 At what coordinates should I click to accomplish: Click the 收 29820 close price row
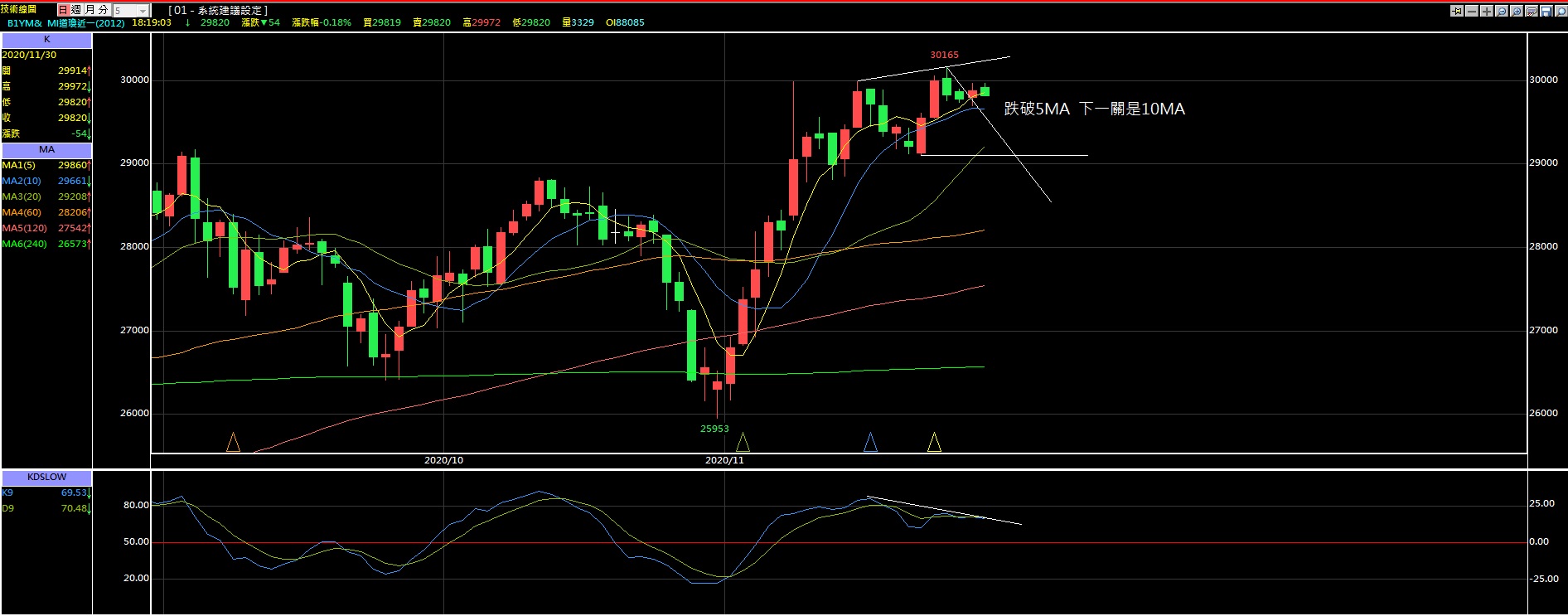tap(46, 118)
